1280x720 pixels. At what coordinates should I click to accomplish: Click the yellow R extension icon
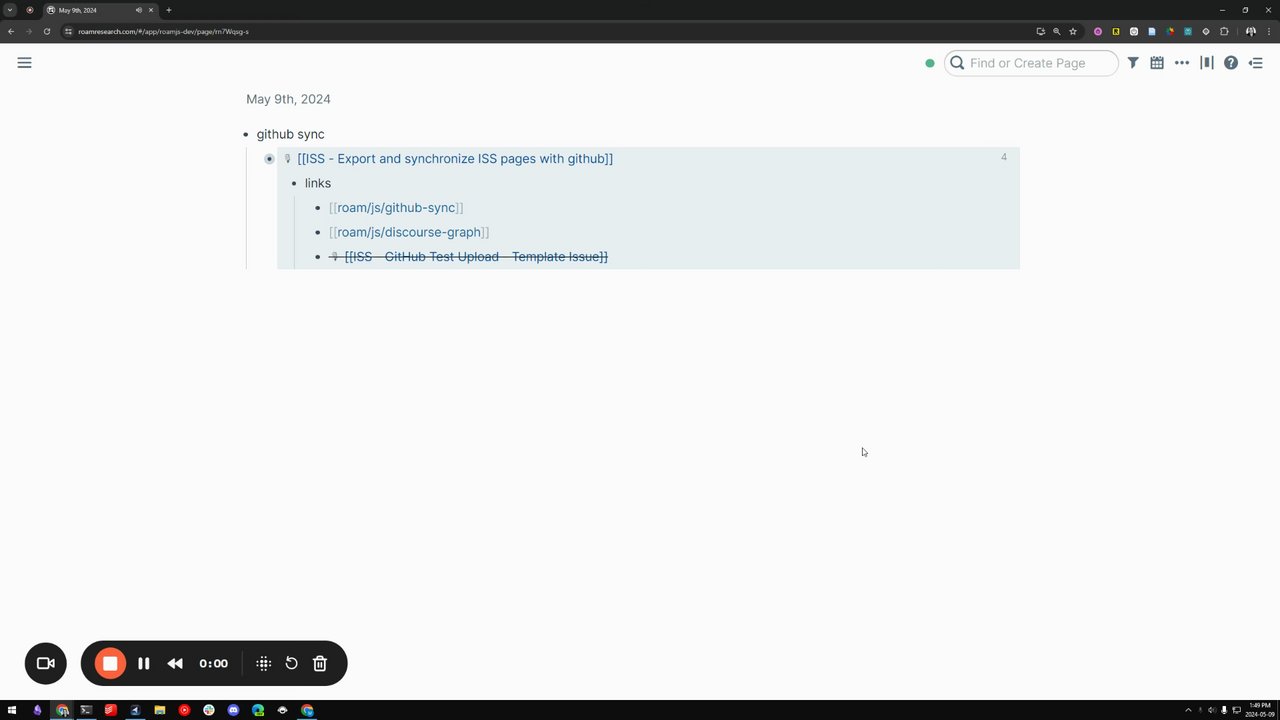click(1116, 31)
